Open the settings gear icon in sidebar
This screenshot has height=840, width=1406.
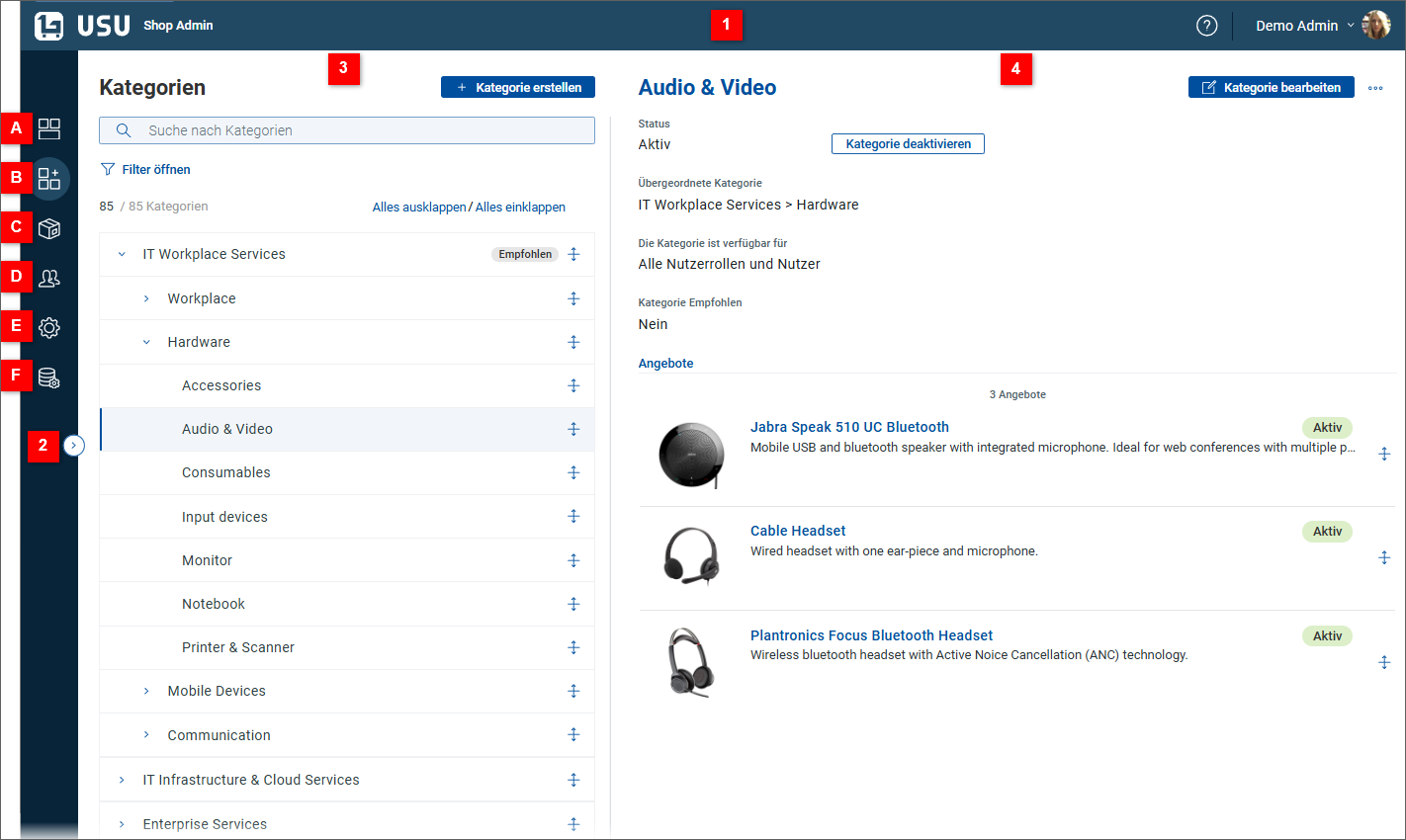(49, 327)
